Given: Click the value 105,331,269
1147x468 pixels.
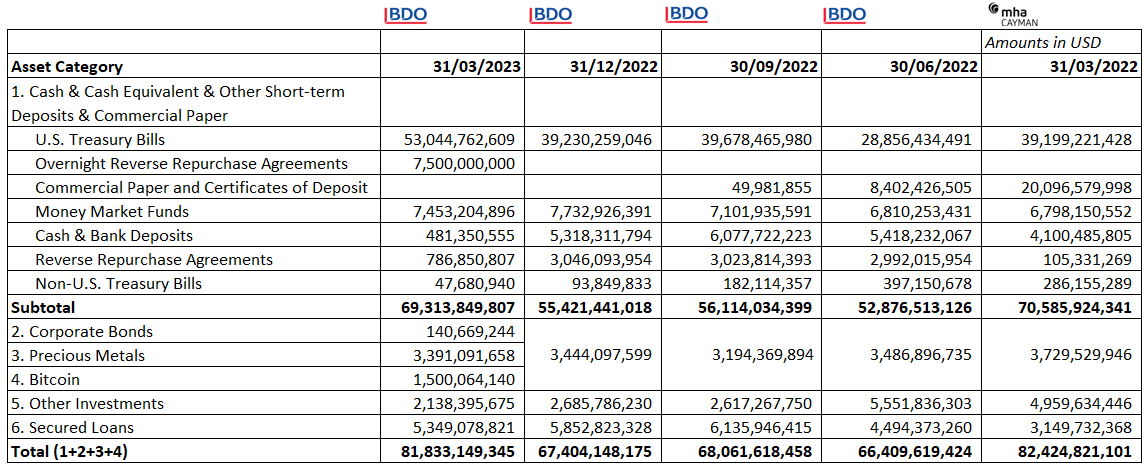Looking at the screenshot, I should tap(1086, 260).
